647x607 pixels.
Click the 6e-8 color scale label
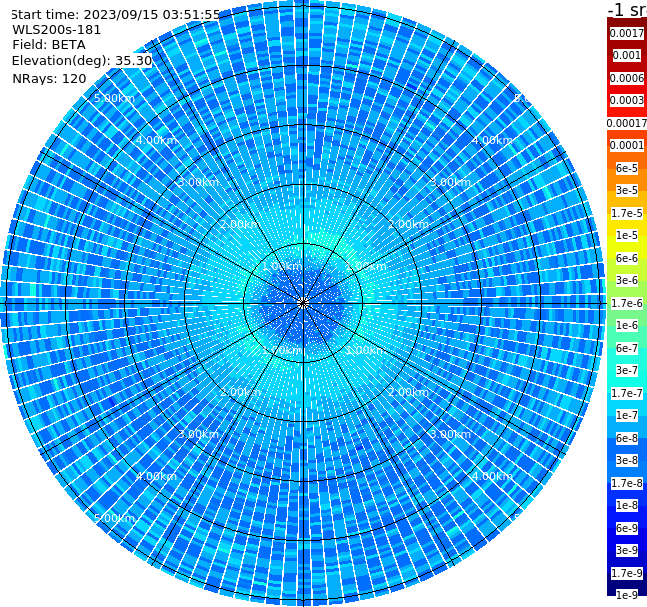click(627, 438)
